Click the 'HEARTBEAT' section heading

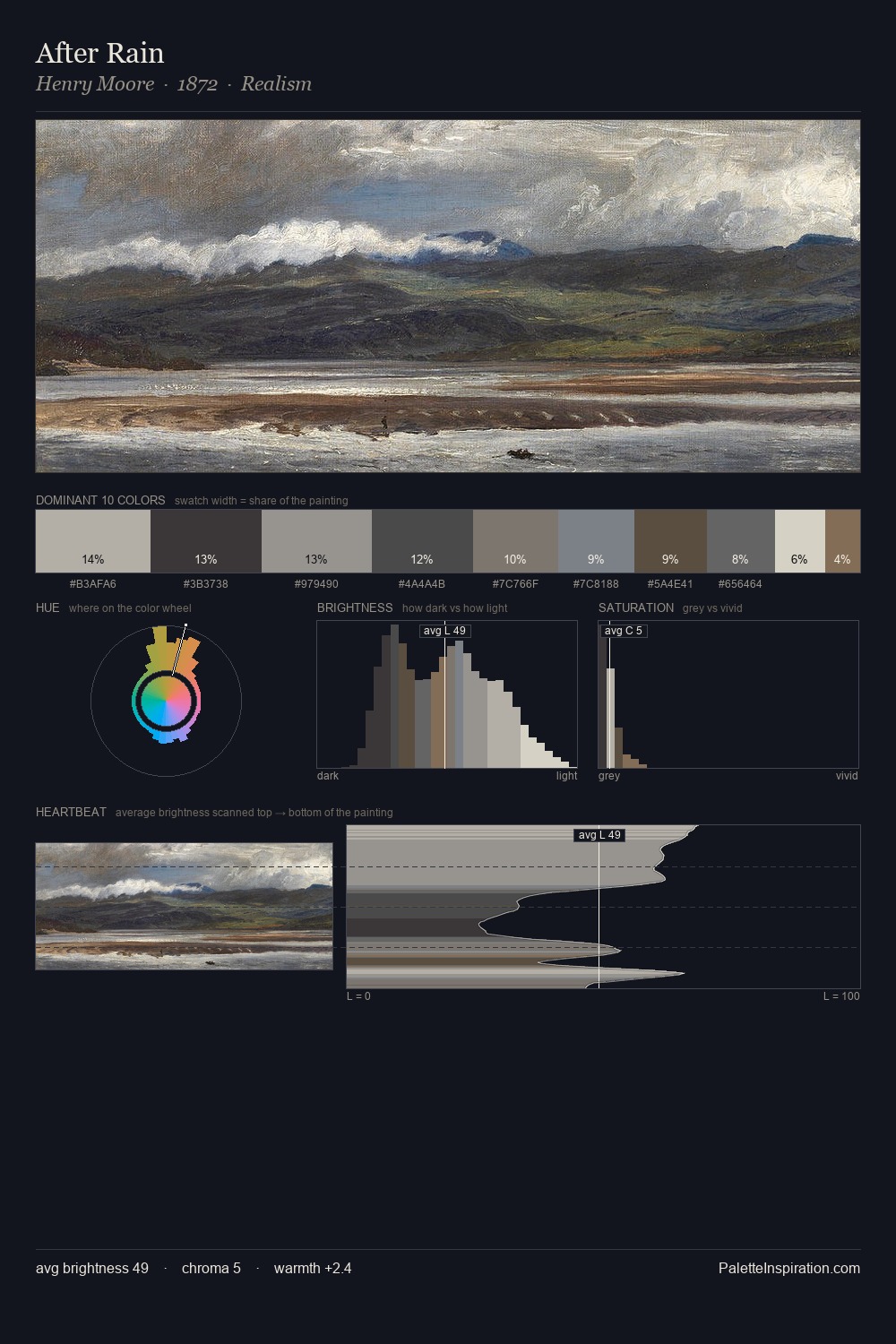pos(71,812)
